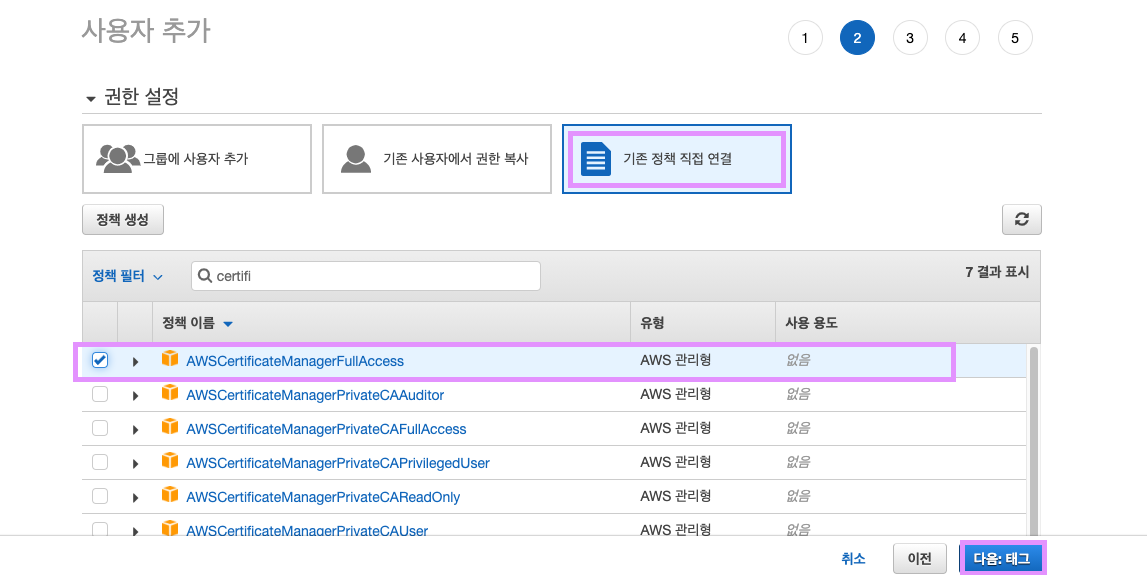The image size is (1147, 575).
Task: Select 그룹에 사용자 추가 option
Action: pos(197,159)
